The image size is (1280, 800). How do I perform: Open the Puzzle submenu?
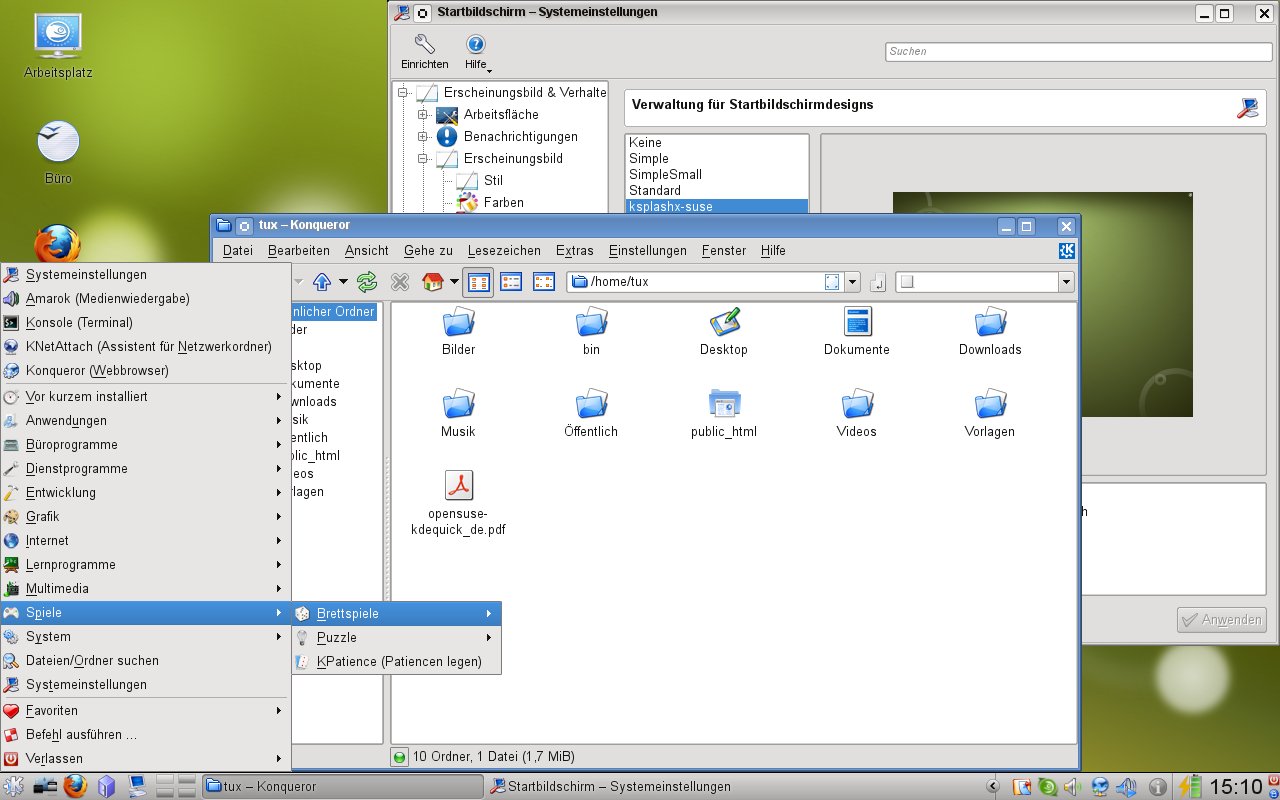point(396,637)
